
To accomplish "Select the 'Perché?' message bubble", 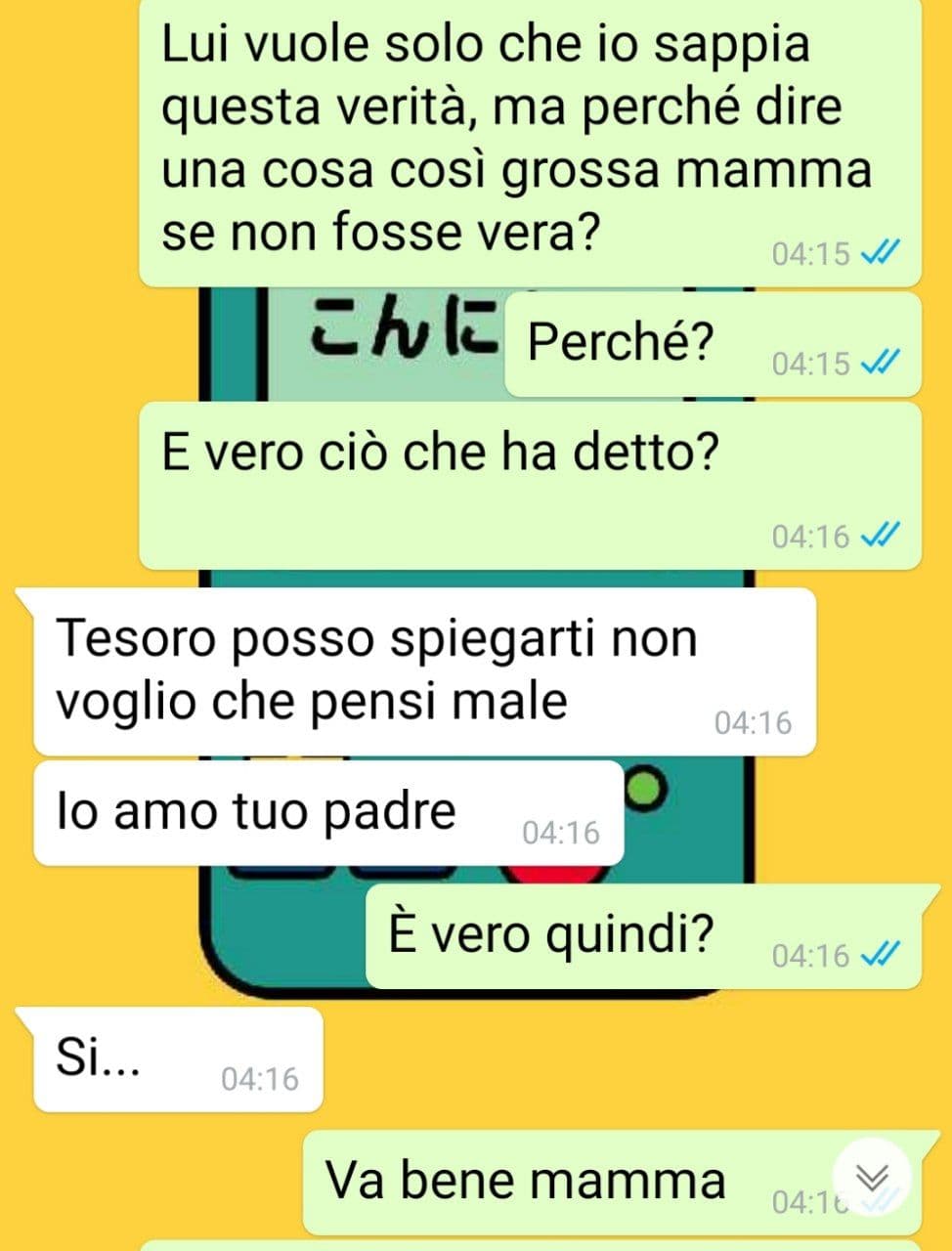I will [x=714, y=344].
